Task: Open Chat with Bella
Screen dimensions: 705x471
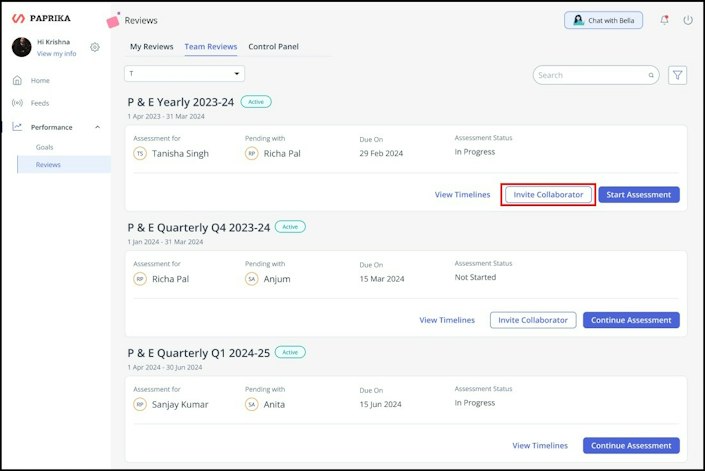Action: (x=603, y=20)
